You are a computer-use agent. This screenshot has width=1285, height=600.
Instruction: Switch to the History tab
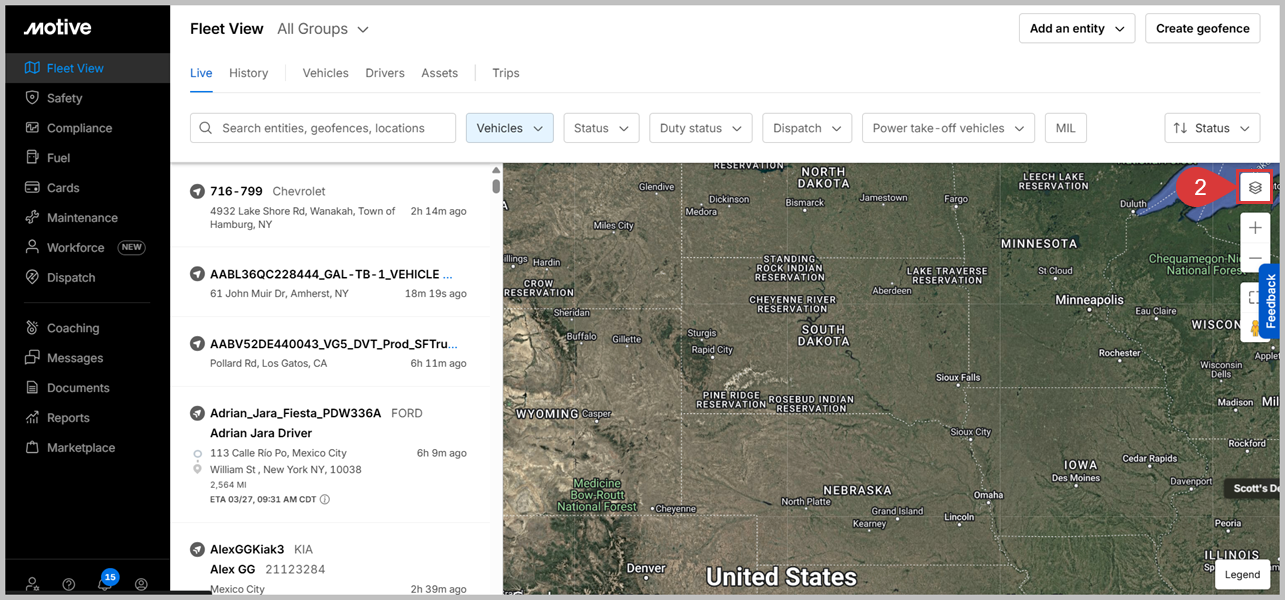(248, 73)
